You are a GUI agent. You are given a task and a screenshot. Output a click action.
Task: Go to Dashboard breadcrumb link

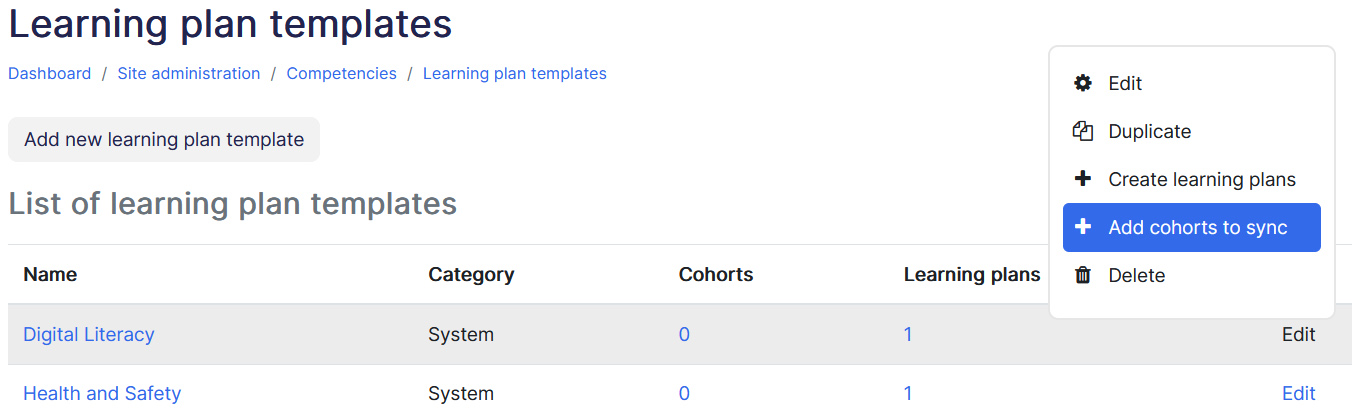(49, 73)
